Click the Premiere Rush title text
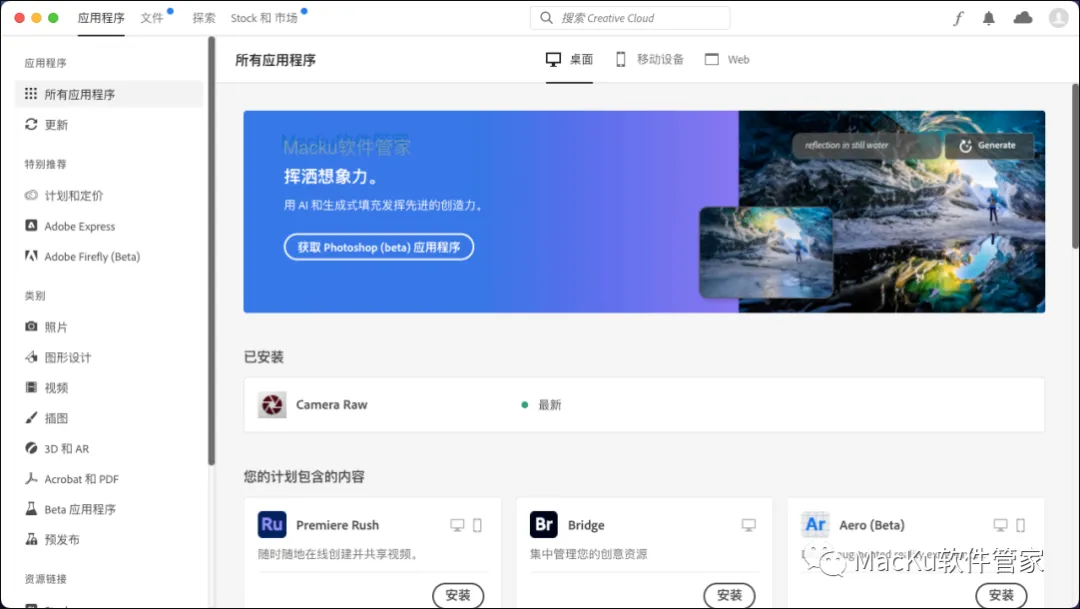The image size is (1080, 609). [x=338, y=524]
